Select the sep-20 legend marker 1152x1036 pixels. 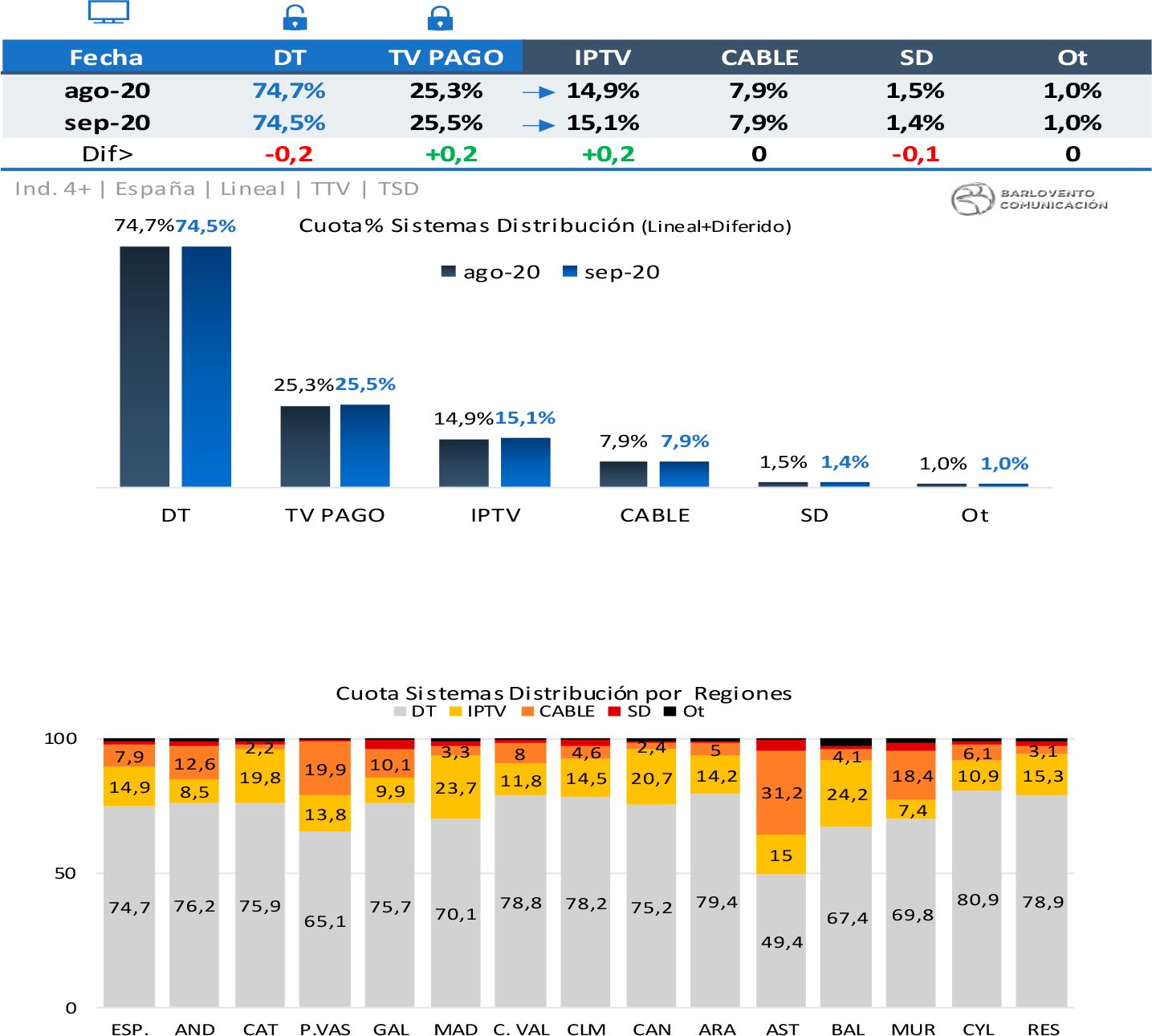click(570, 272)
